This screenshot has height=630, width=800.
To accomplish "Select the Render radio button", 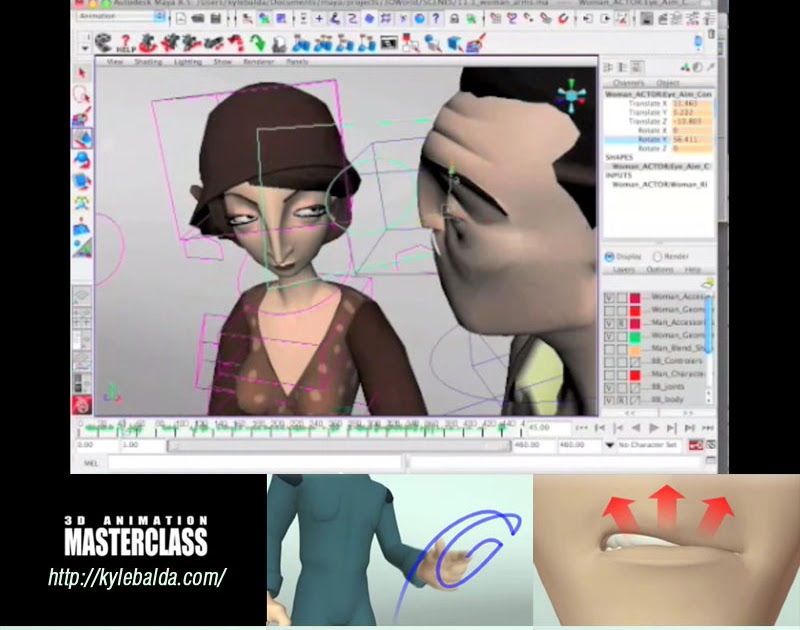I will pos(657,257).
